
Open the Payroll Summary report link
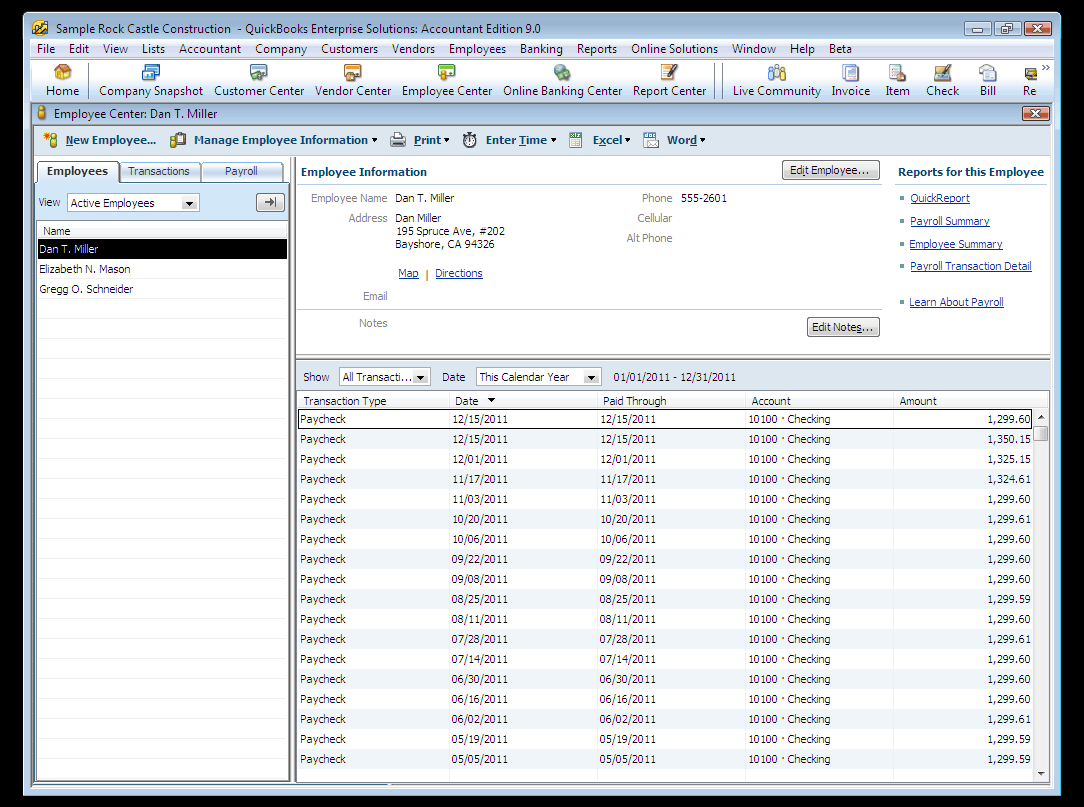point(949,221)
